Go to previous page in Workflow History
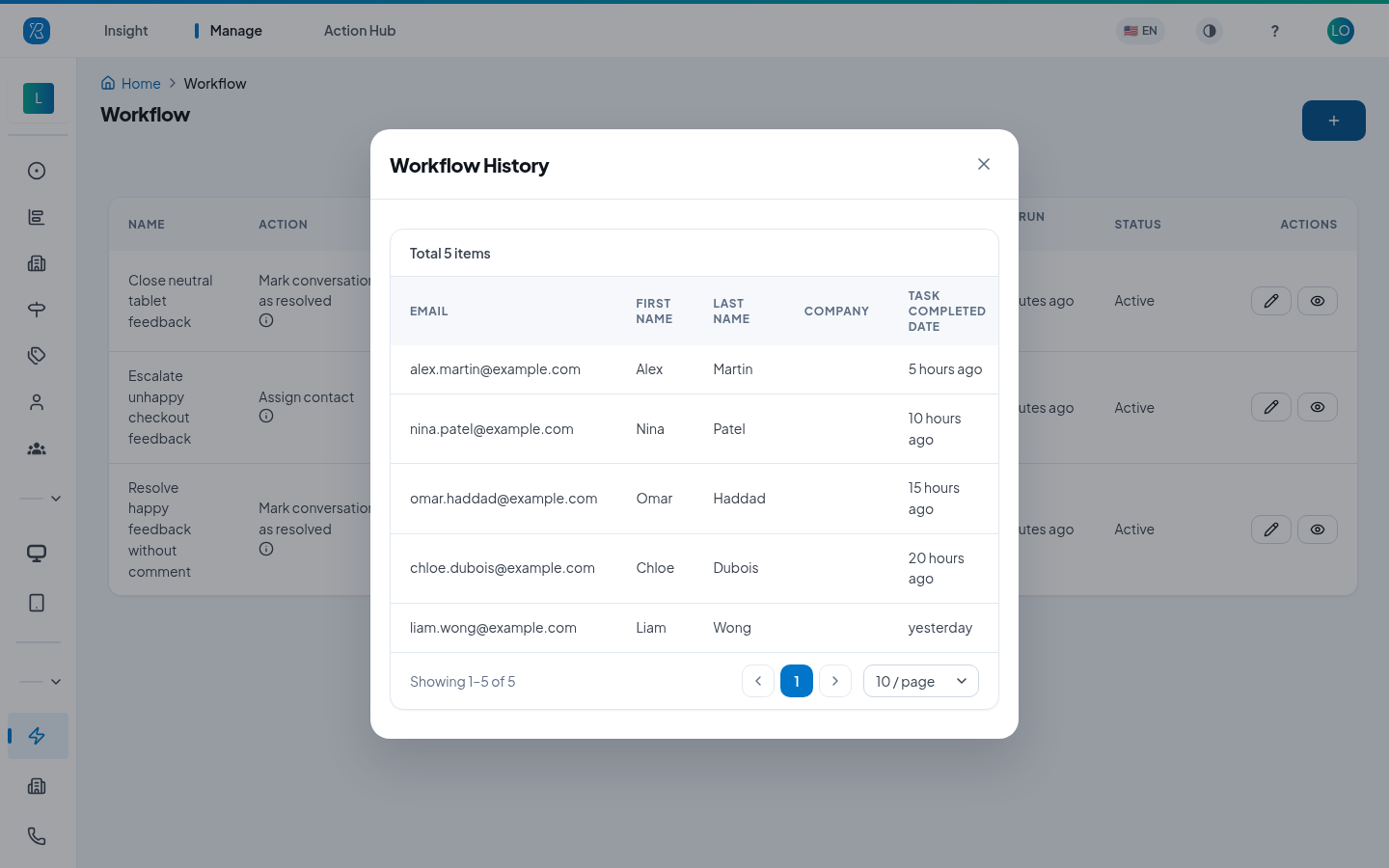Screen dimensions: 1389x868 [758, 681]
